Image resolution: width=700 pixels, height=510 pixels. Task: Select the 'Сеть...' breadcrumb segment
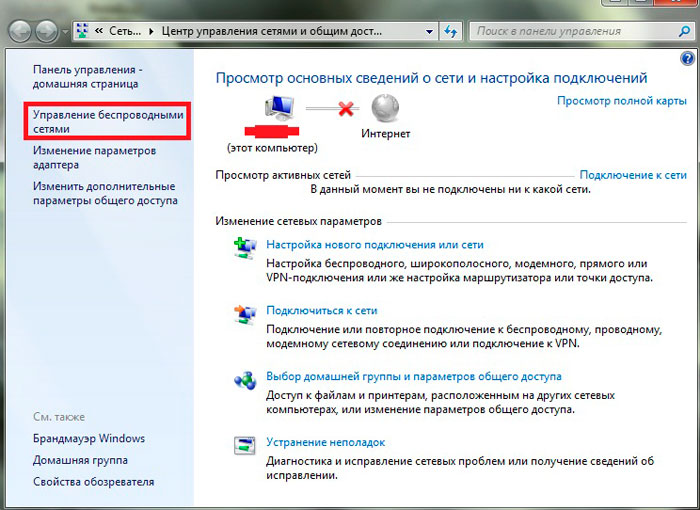[125, 31]
